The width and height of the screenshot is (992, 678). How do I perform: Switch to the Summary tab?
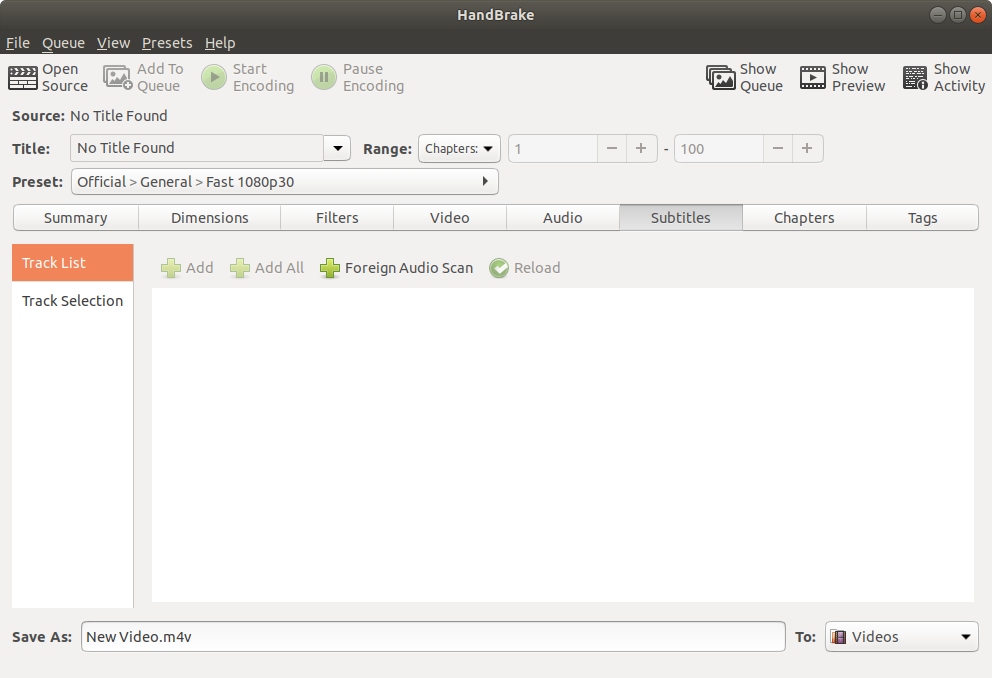(76, 218)
